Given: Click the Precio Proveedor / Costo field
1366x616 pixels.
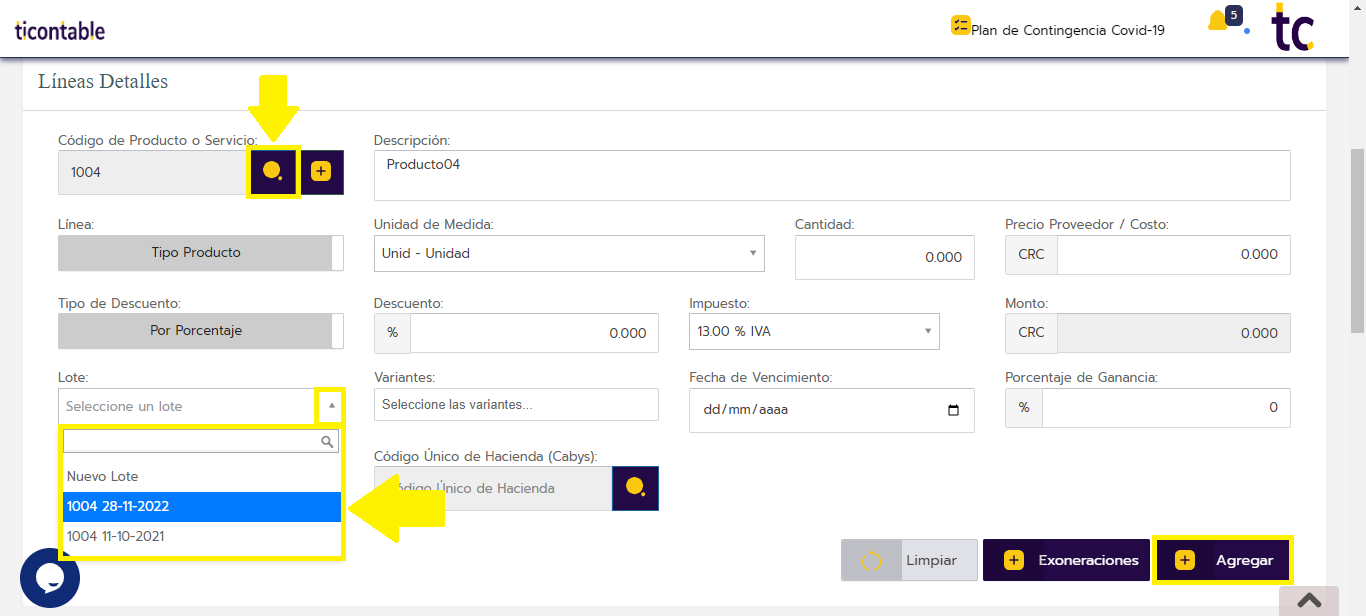Looking at the screenshot, I should 1174,255.
